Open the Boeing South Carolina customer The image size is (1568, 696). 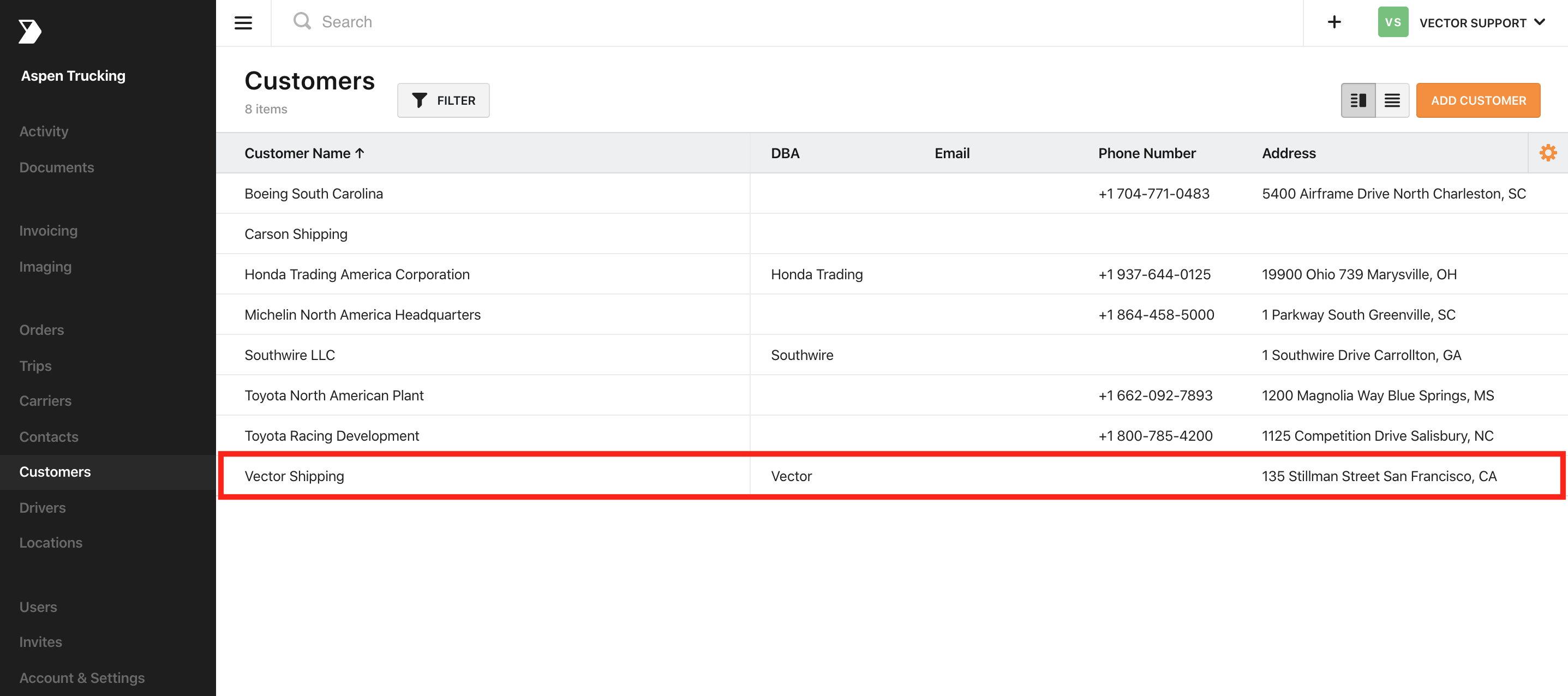point(893,194)
